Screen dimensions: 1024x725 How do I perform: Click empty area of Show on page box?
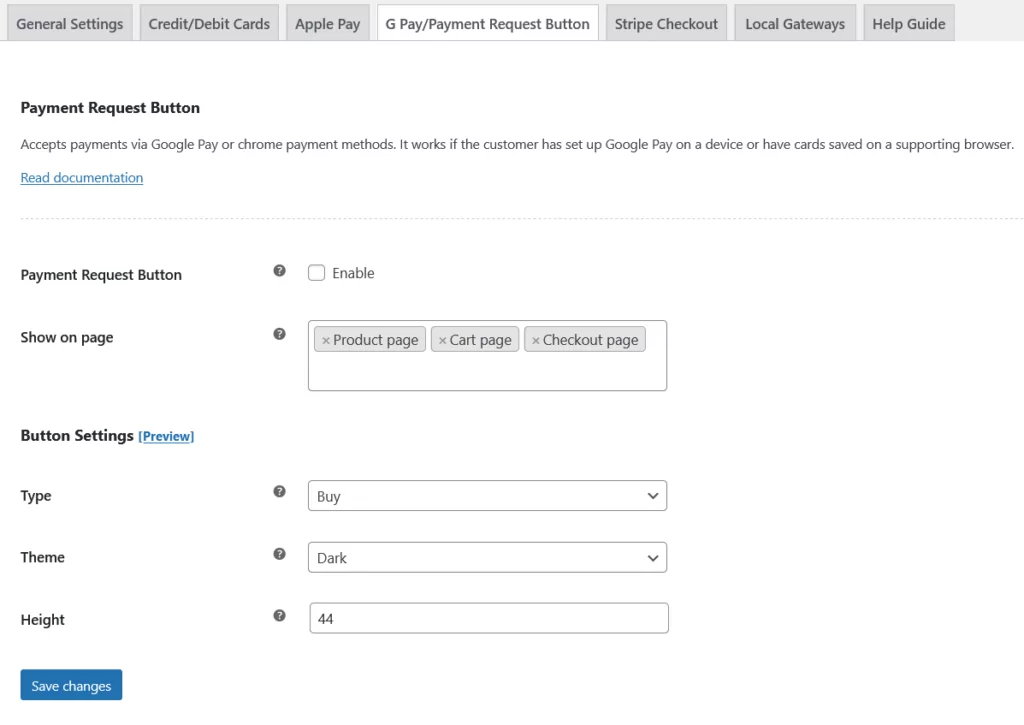tap(487, 372)
